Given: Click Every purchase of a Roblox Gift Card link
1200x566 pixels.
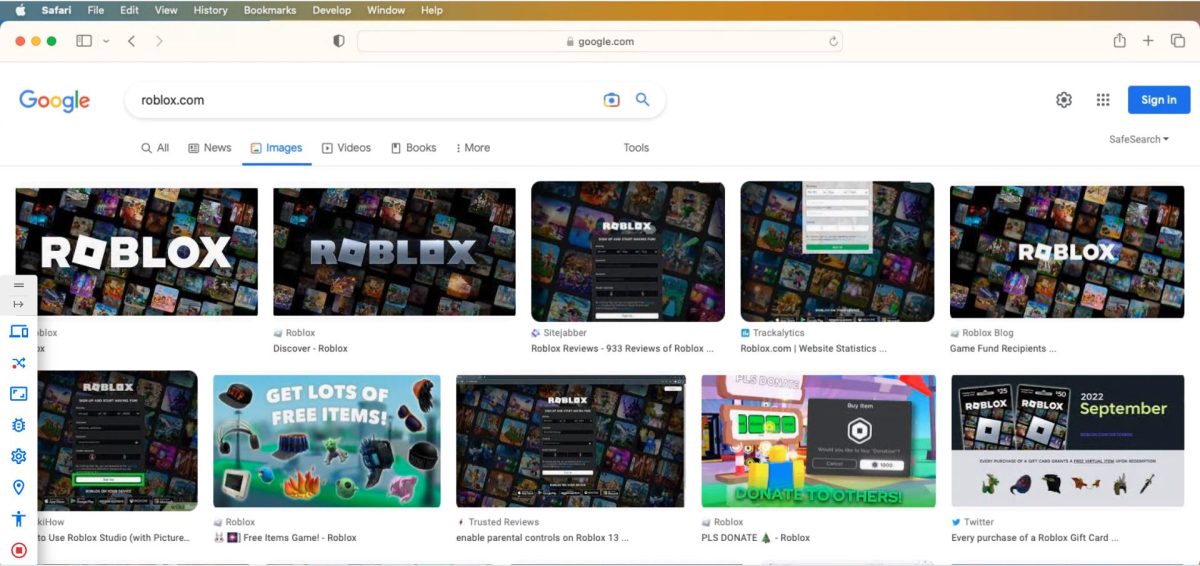Looking at the screenshot, I should click(x=1035, y=538).
